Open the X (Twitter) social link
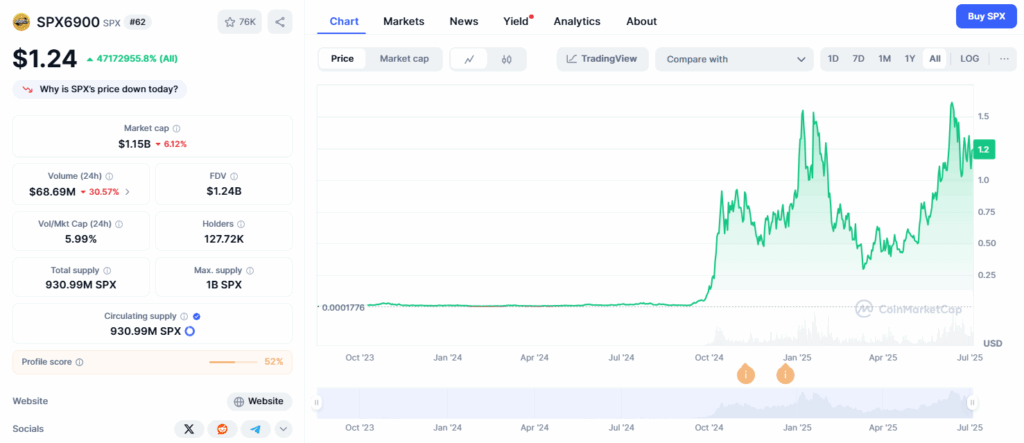The height and width of the screenshot is (443, 1024). click(x=189, y=429)
